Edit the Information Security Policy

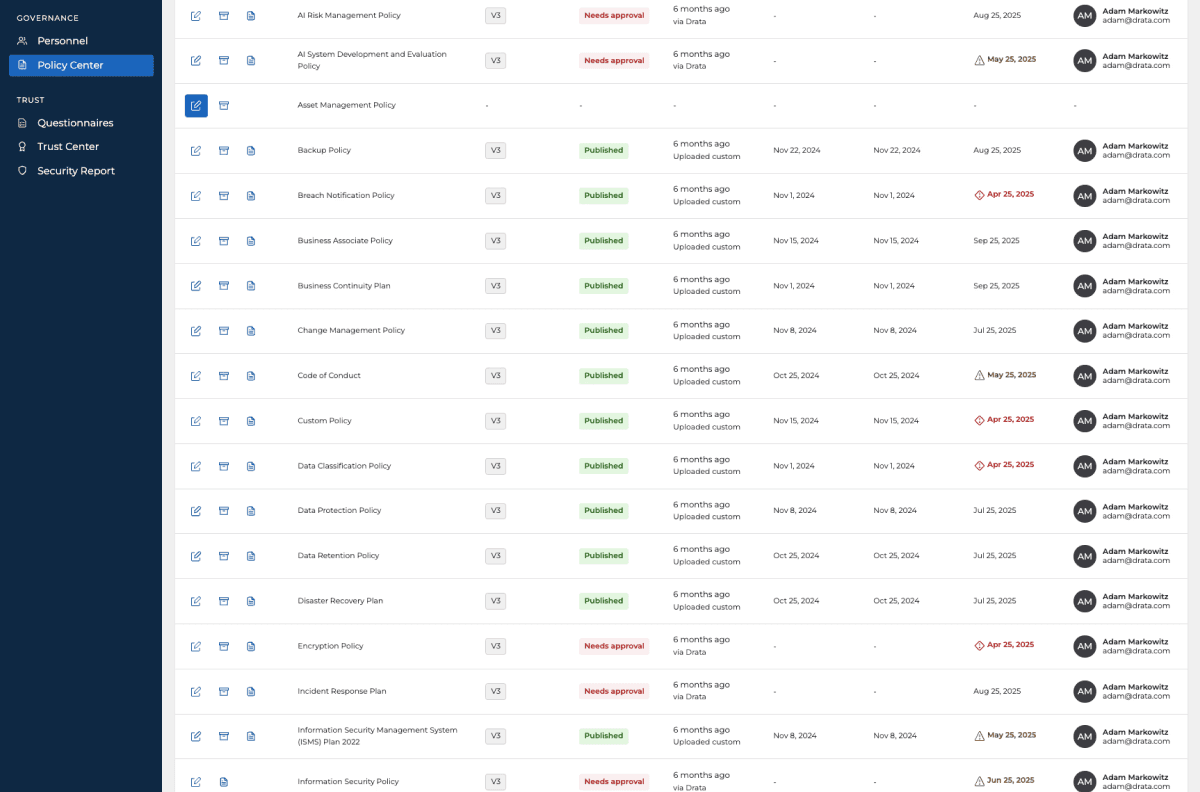point(196,782)
